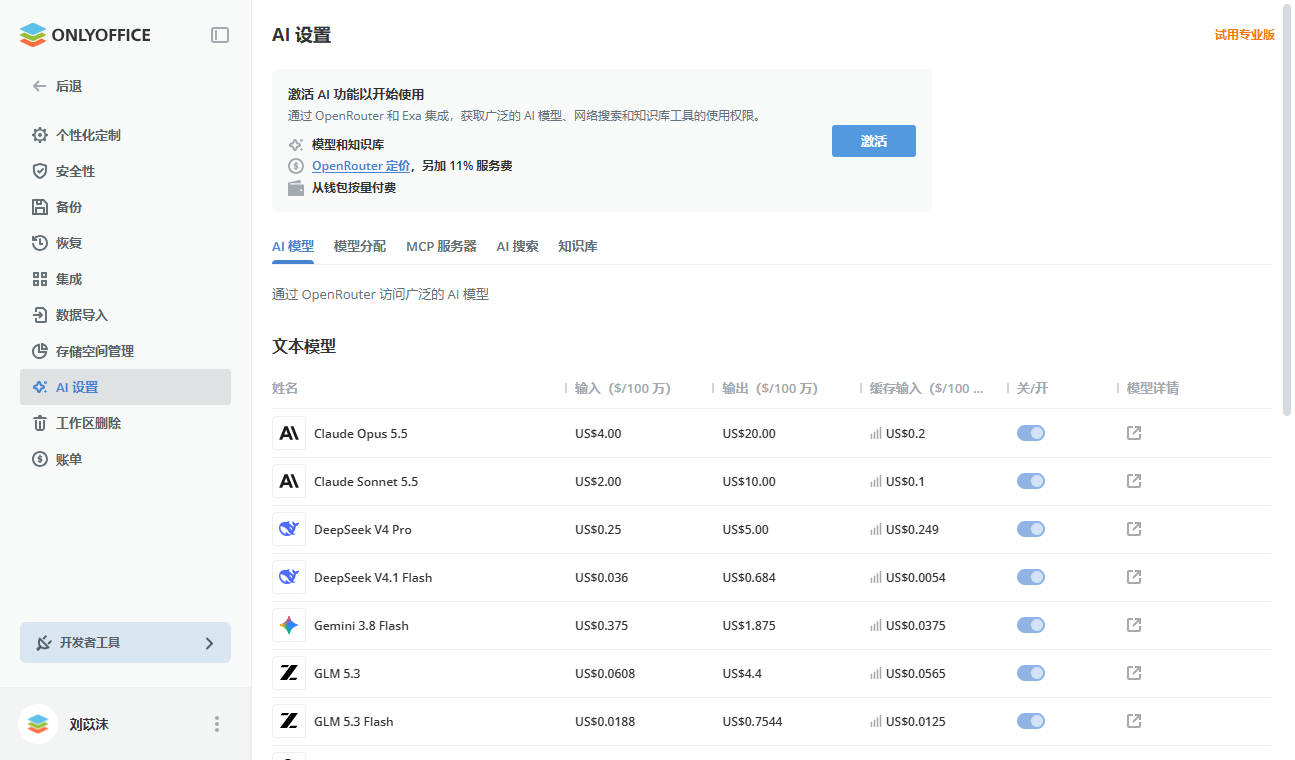Viewport: 1295px width, 760px height.
Task: Open the 安全性 shield icon
Action: (40, 171)
